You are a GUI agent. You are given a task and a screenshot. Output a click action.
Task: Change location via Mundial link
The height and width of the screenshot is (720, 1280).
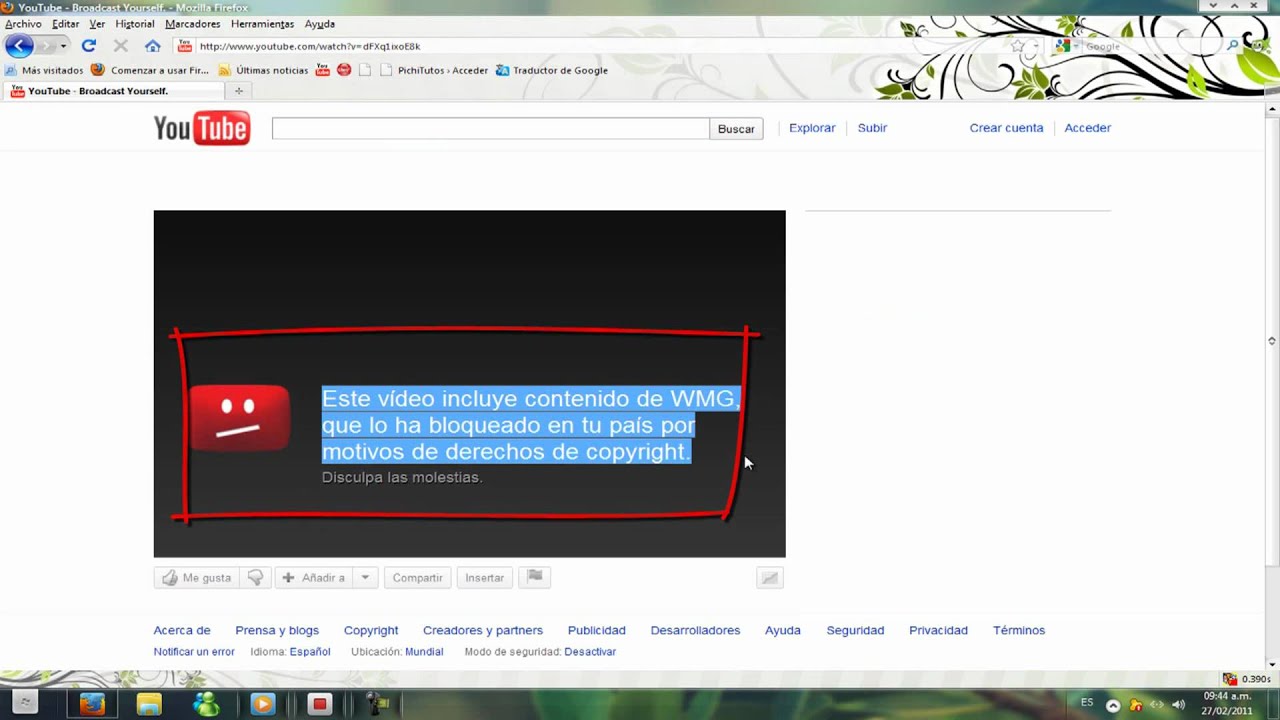click(x=424, y=652)
